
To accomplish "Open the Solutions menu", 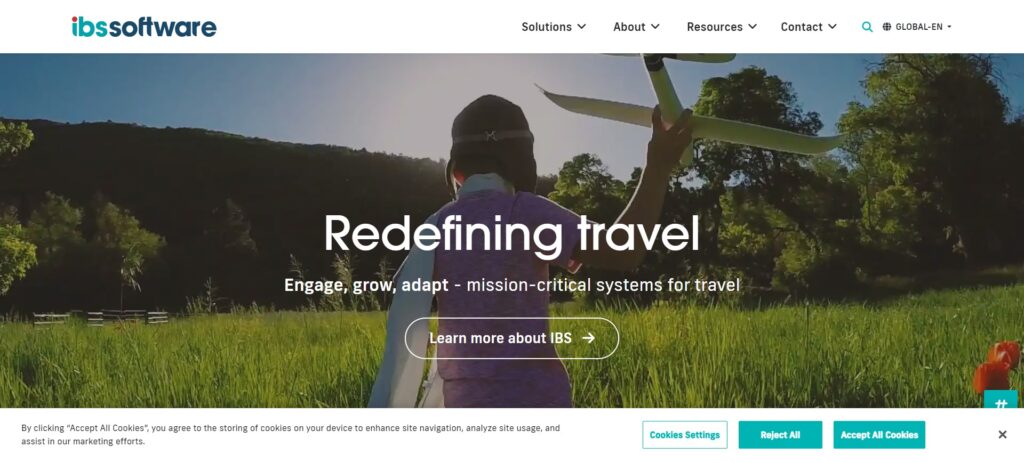I will [x=554, y=27].
